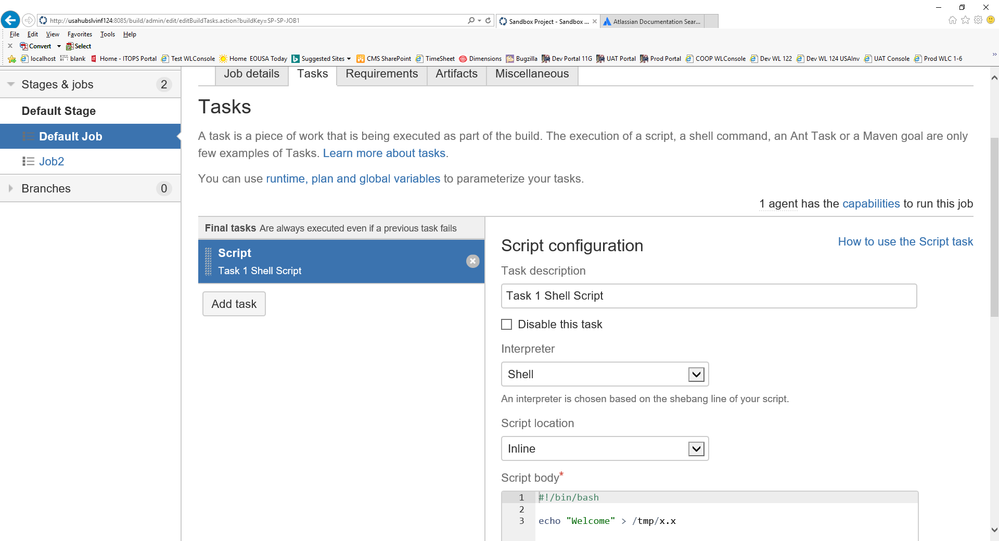
Task: Open Favorites star icon at top right
Action: [965, 20]
